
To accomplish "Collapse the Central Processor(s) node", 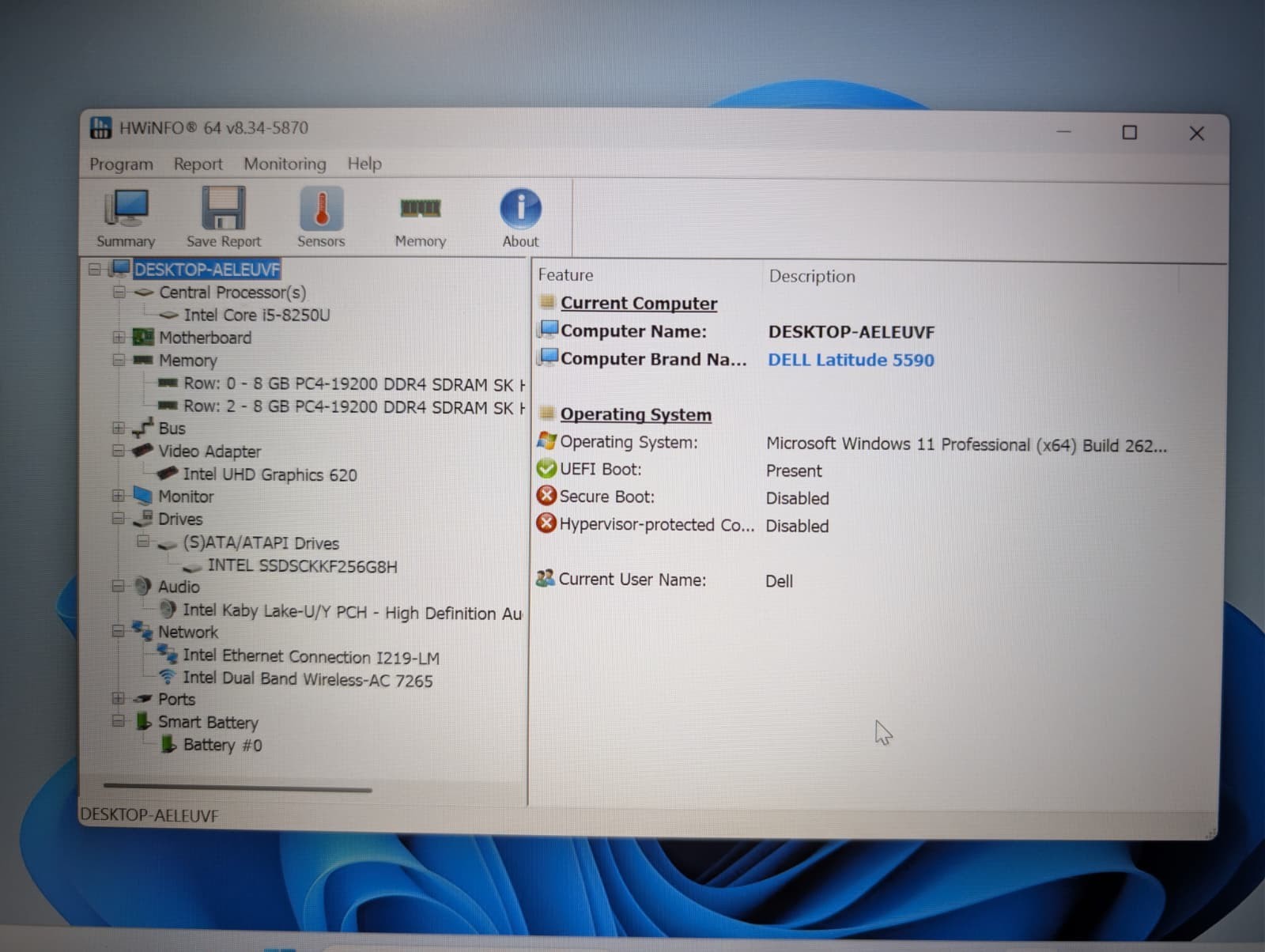I will click(119, 292).
